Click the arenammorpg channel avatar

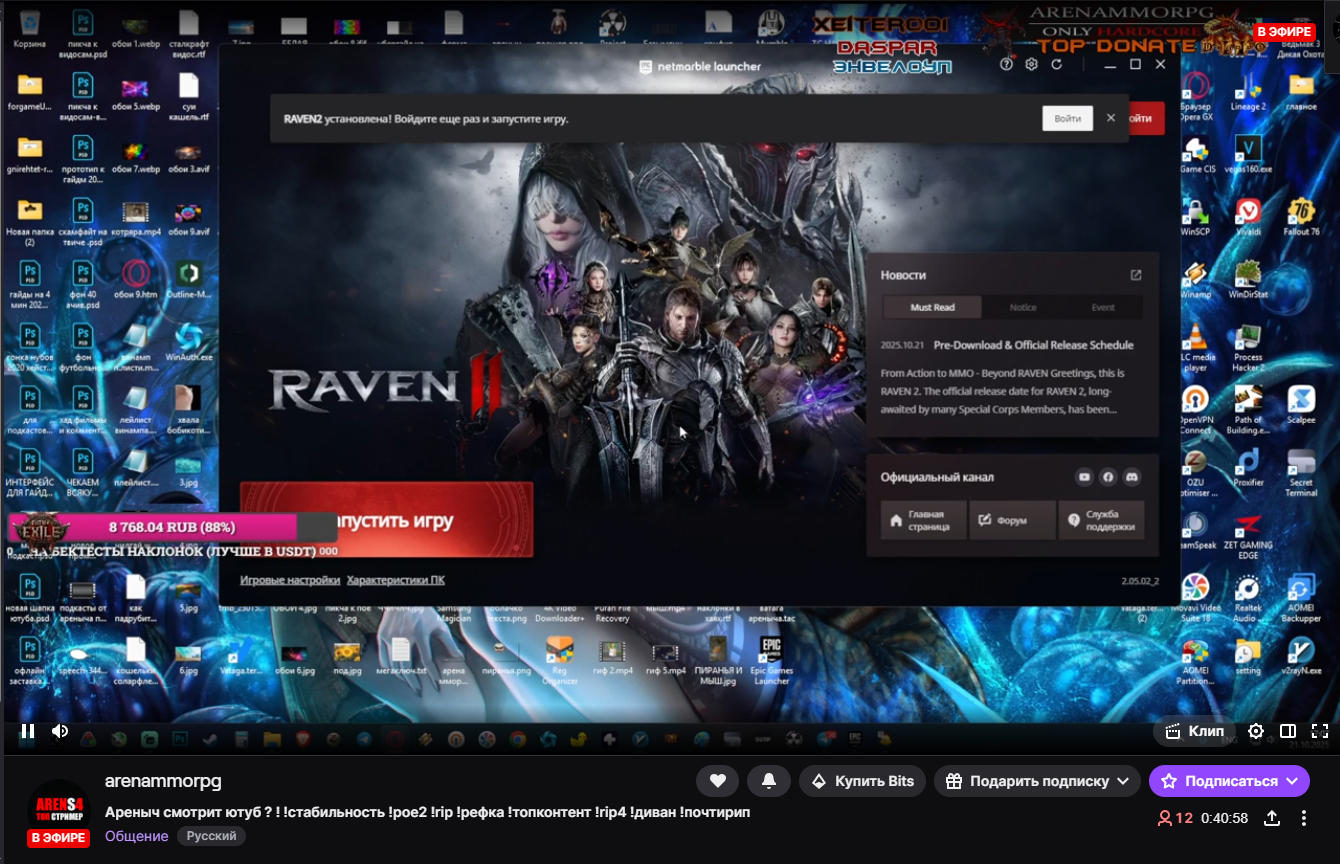click(x=59, y=807)
